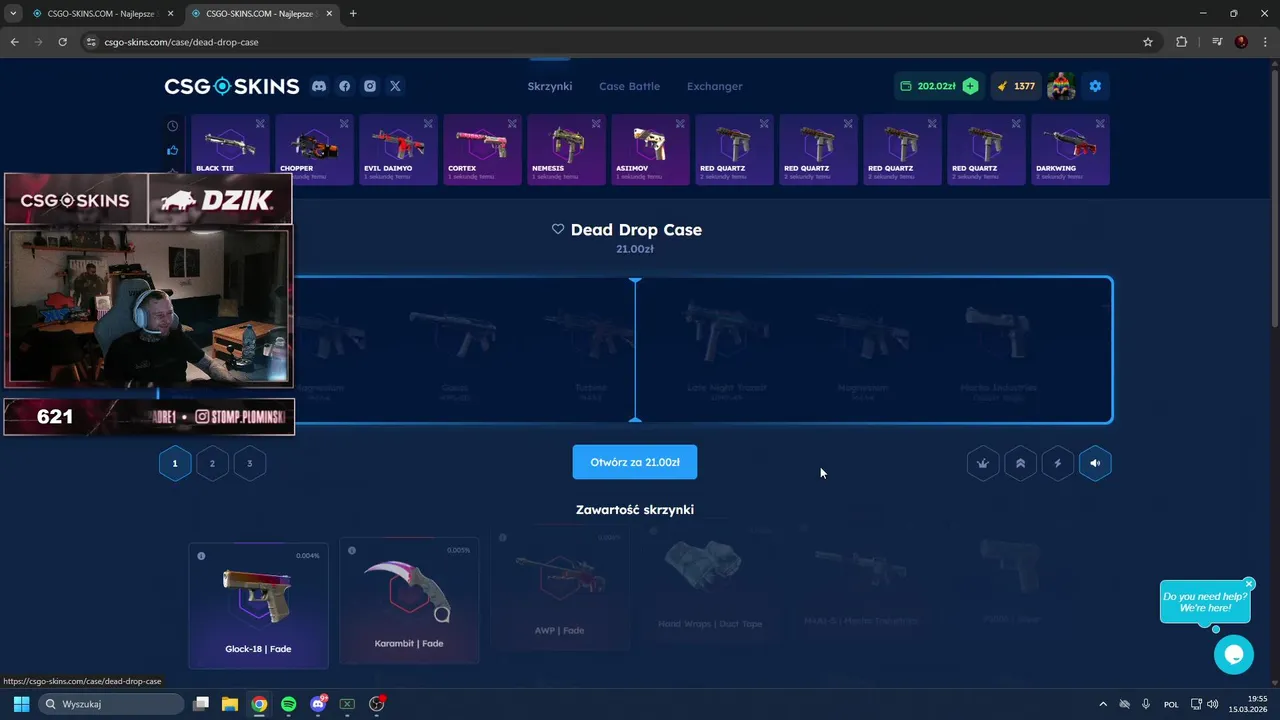1280x720 pixels.
Task: Open the CORTEX drop card
Action: point(482,150)
